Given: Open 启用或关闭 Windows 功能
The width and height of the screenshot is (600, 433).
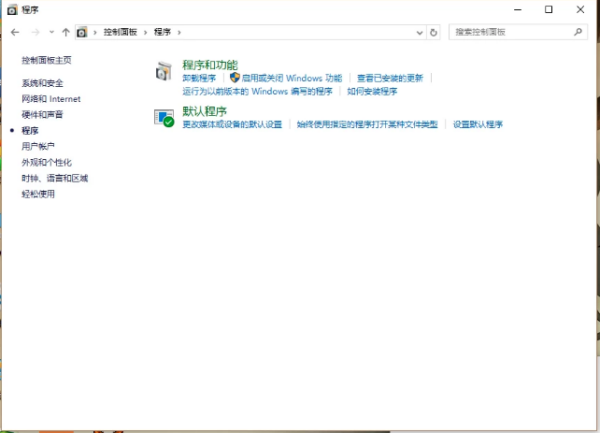Looking at the screenshot, I should click(292, 78).
